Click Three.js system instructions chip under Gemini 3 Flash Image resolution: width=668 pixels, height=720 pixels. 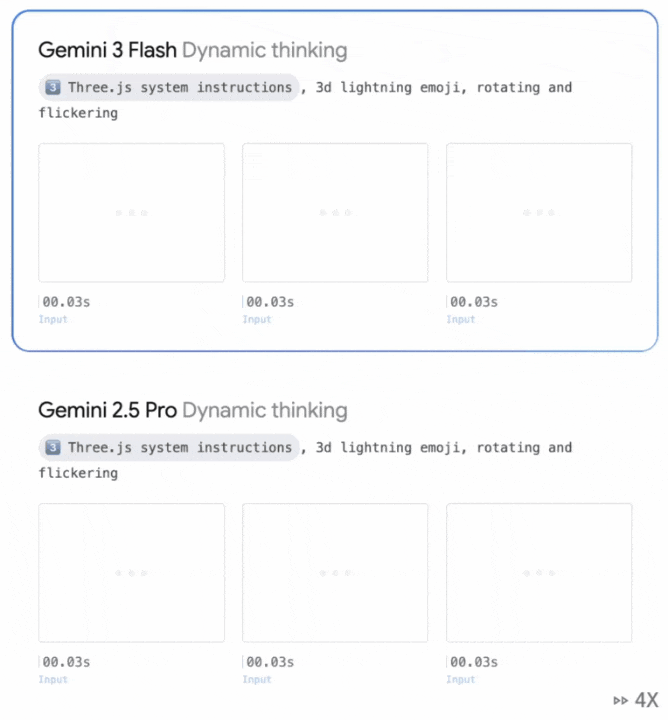pos(169,88)
